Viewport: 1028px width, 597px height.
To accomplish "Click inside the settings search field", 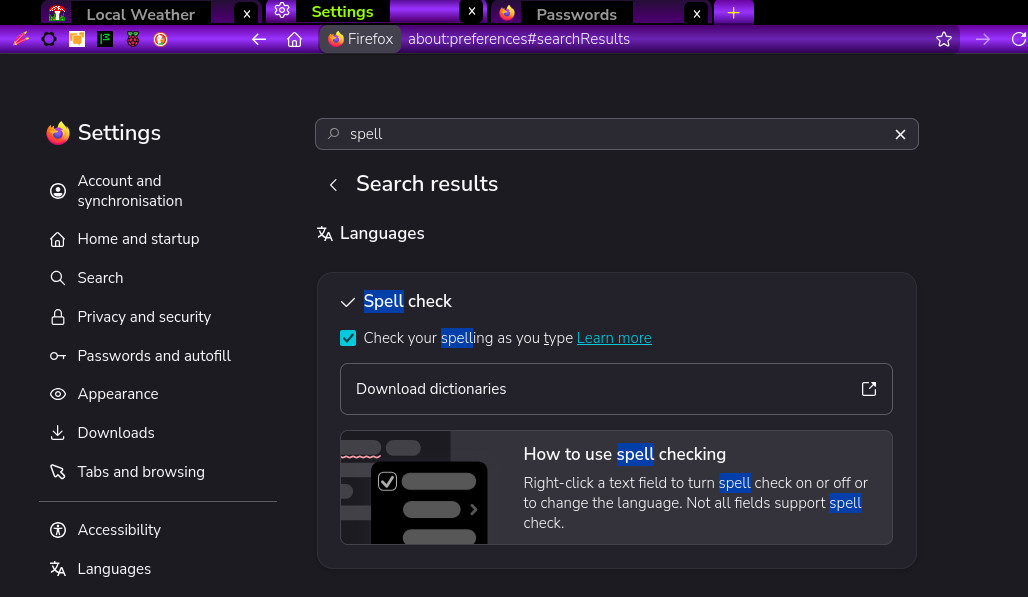I will [616, 134].
